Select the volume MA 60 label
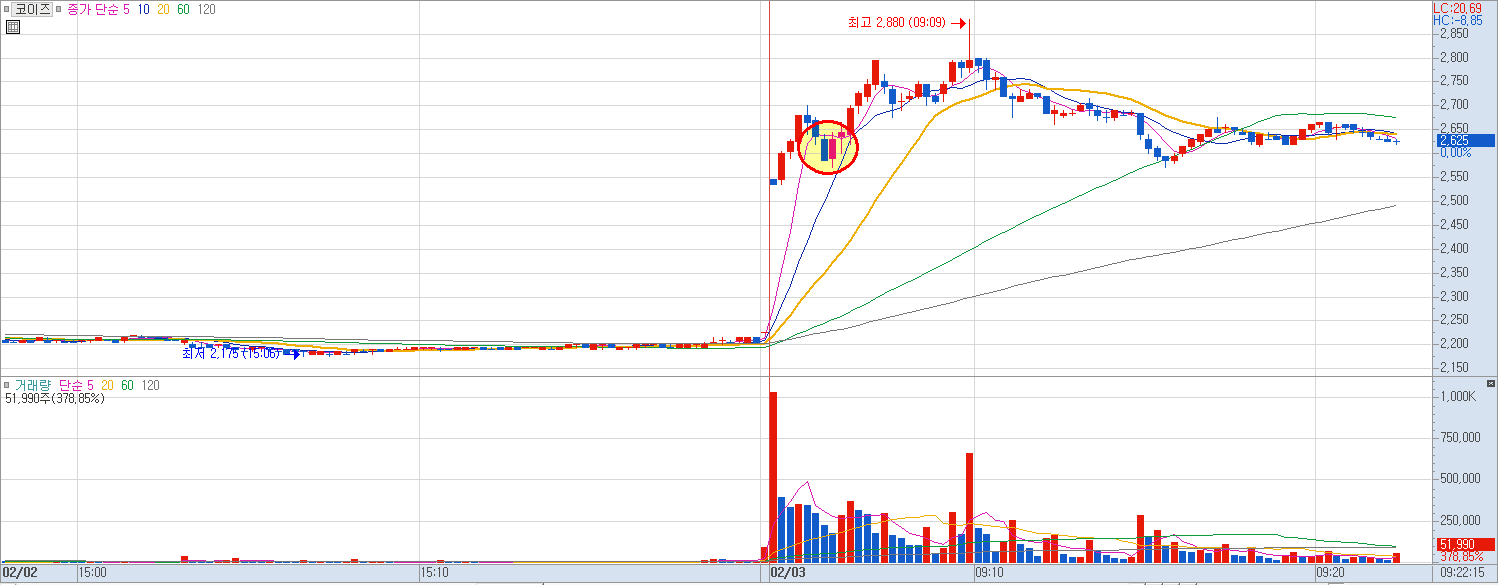1498x585 pixels. click(x=127, y=385)
